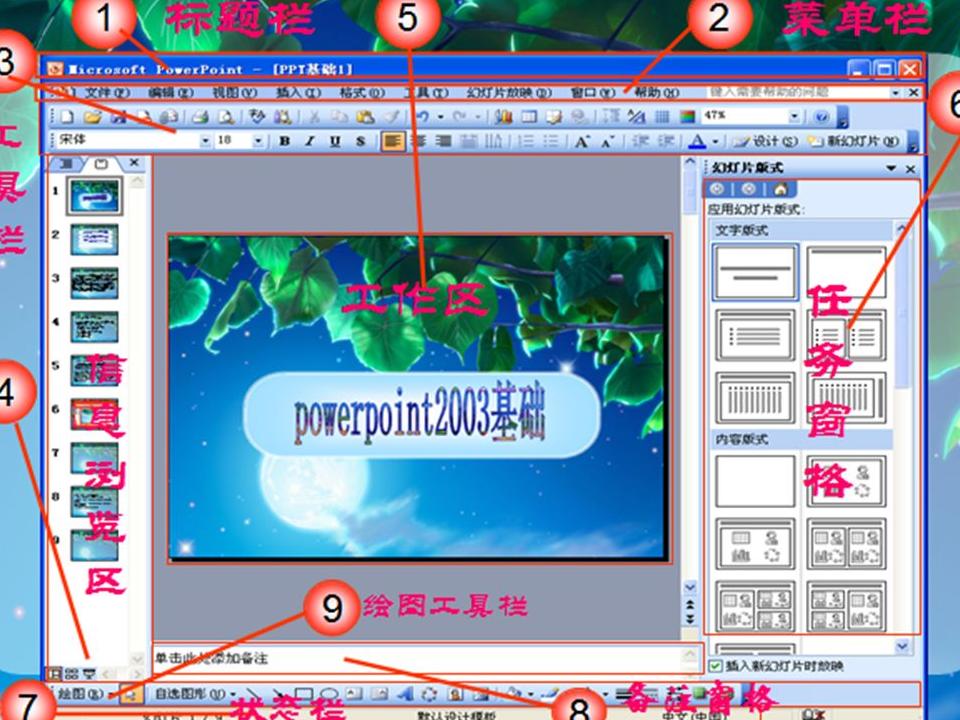
Task: Apply the Title Only layout thumbnail
Action: [x=847, y=272]
